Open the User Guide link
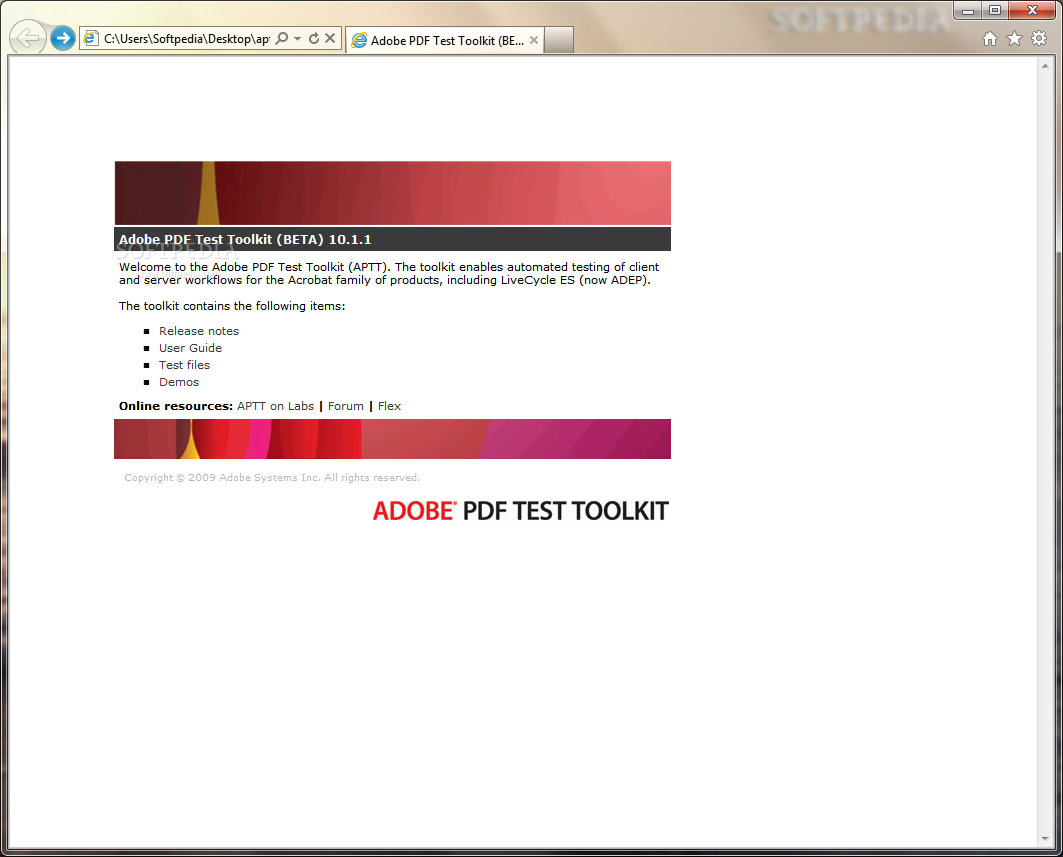Viewport: 1063px width, 857px height. pos(190,348)
